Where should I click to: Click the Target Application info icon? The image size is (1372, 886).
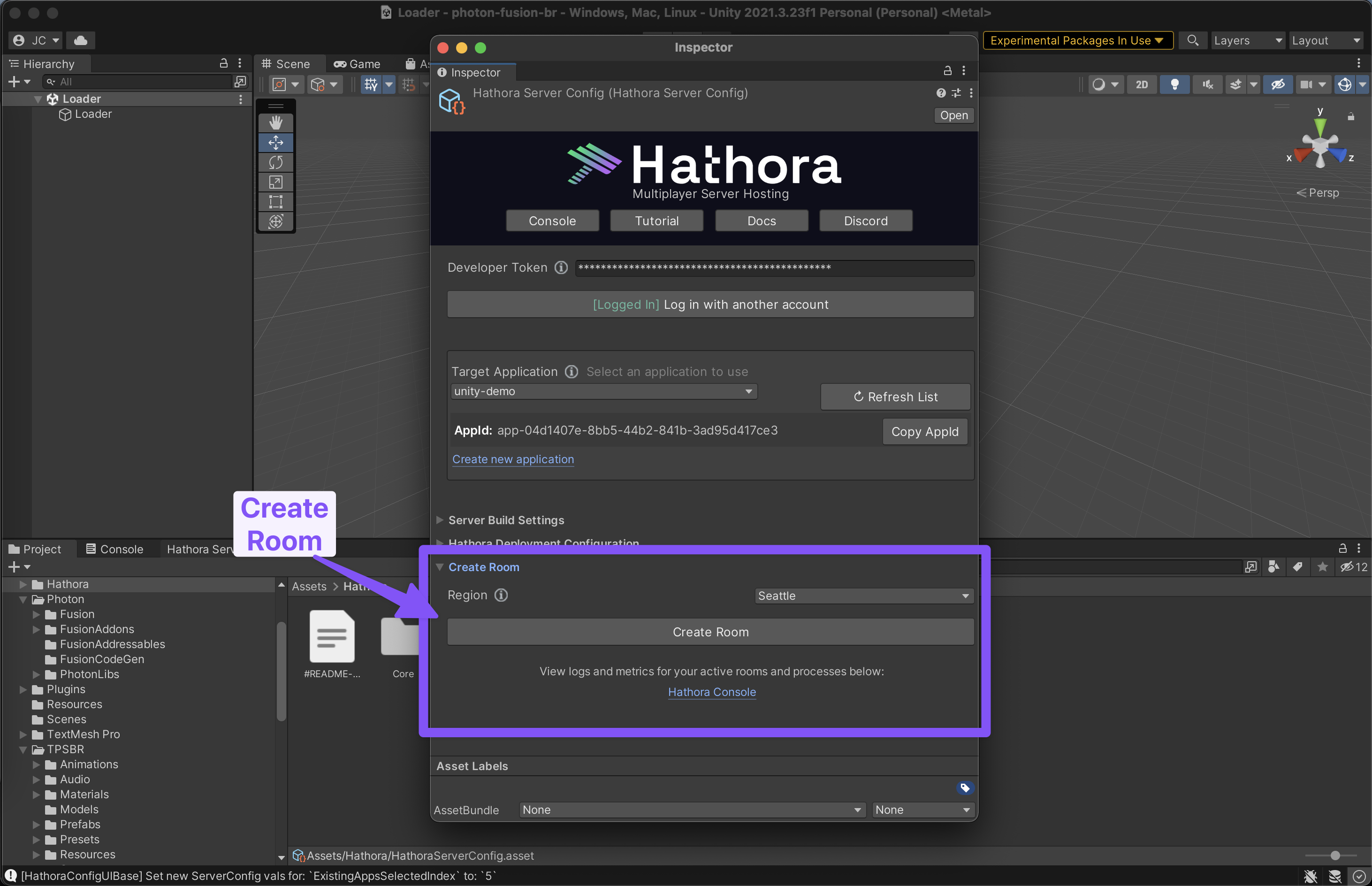[x=571, y=372]
